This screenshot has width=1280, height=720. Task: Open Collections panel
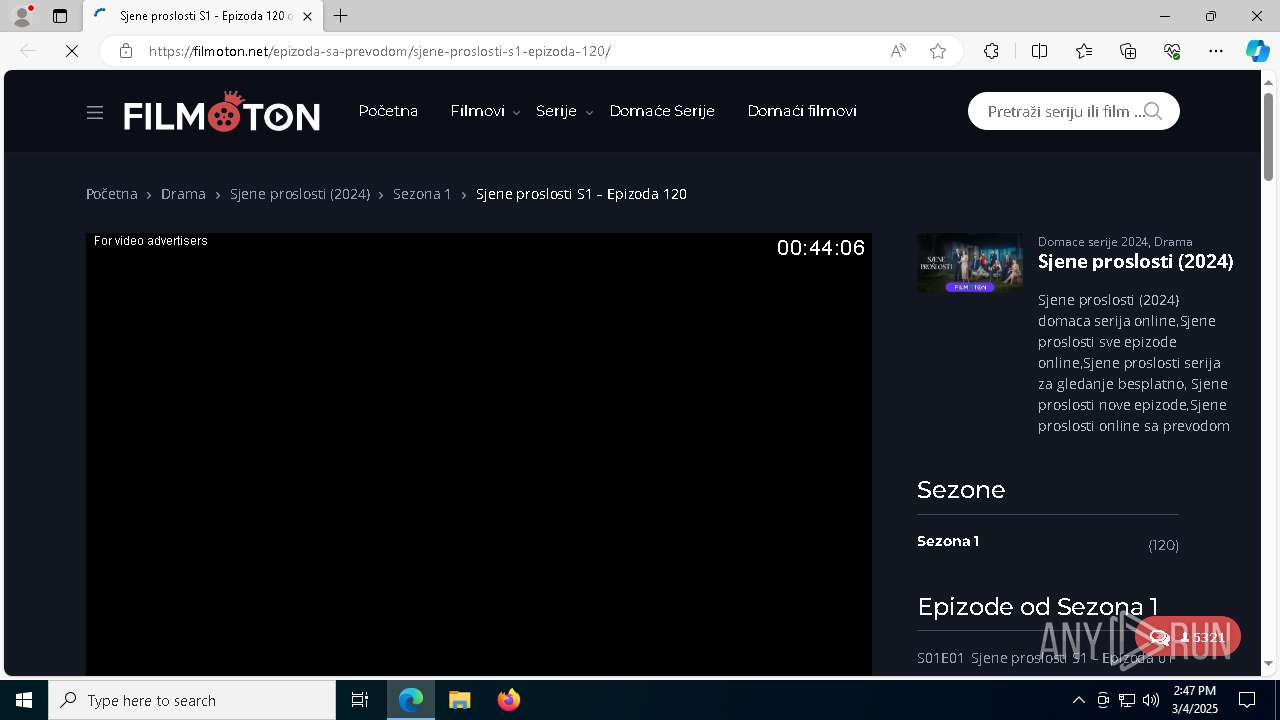click(x=1128, y=51)
